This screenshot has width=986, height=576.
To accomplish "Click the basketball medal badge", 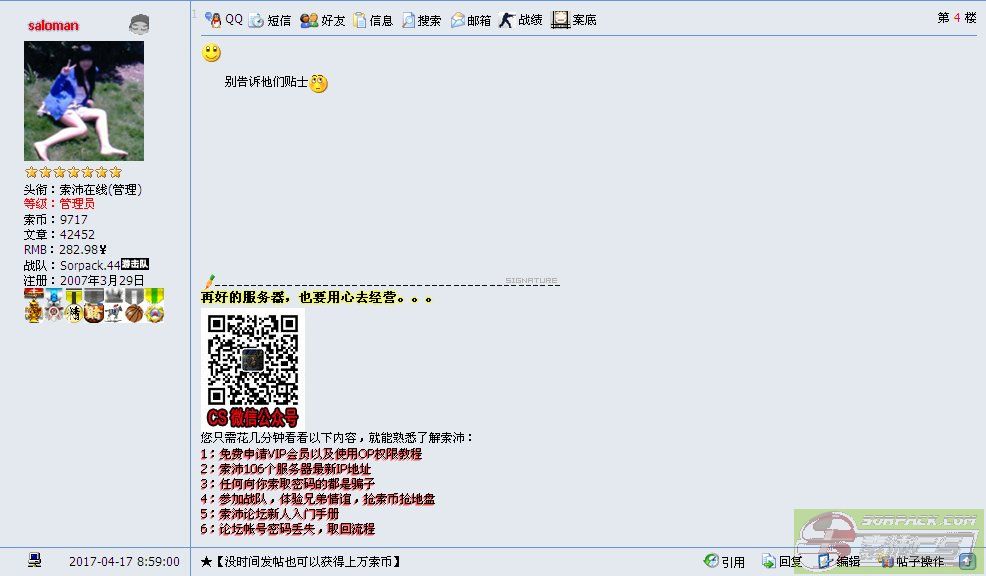I will click(134, 306).
